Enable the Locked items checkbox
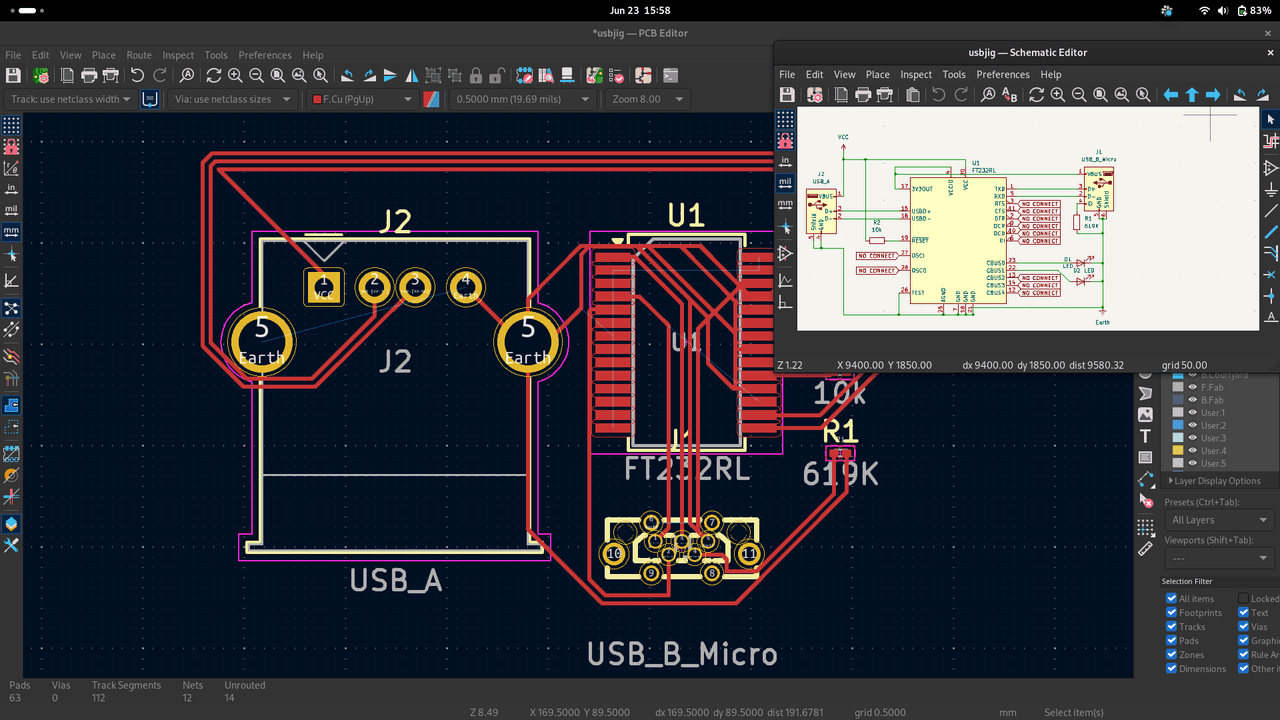Screen dimensions: 1280x720 1243,599
